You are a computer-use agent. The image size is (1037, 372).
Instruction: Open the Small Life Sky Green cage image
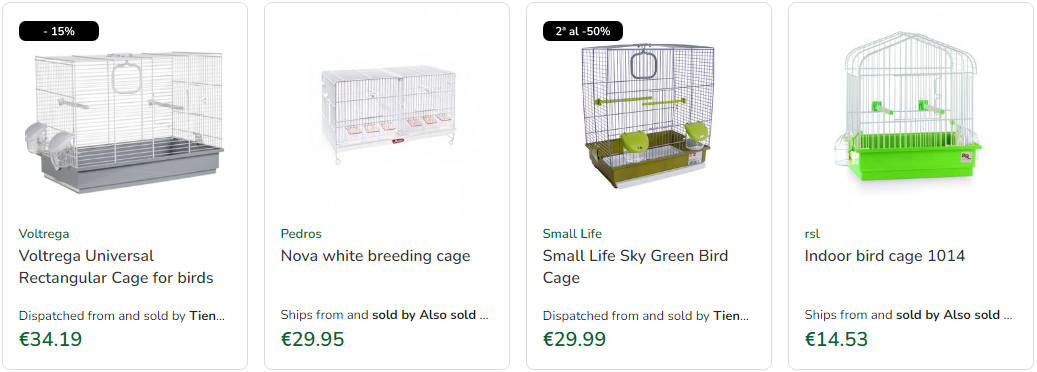646,116
